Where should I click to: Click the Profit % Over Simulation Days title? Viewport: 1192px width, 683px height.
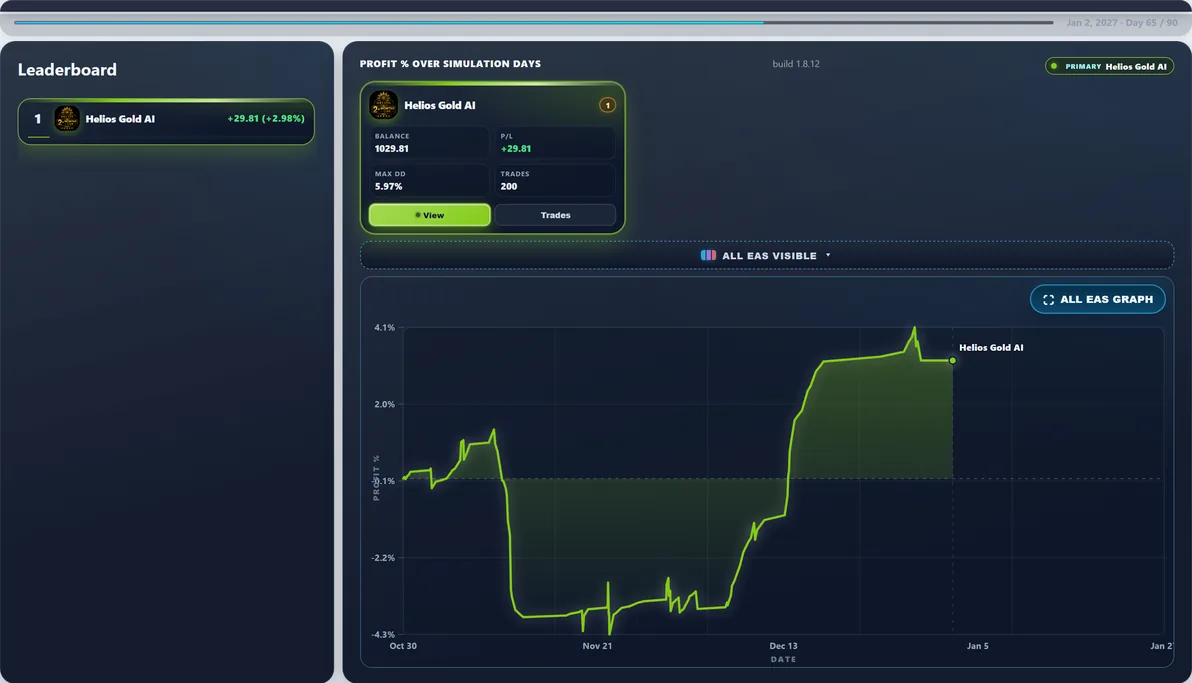(450, 64)
